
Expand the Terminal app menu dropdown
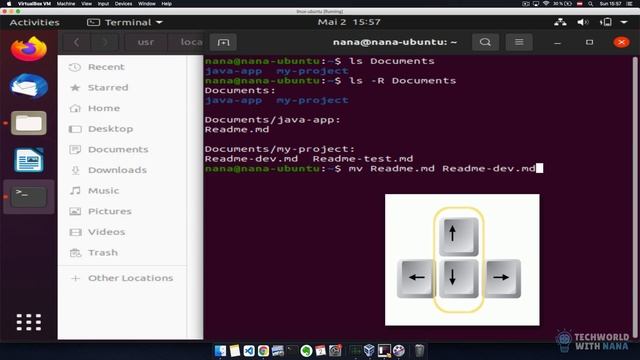point(124,22)
